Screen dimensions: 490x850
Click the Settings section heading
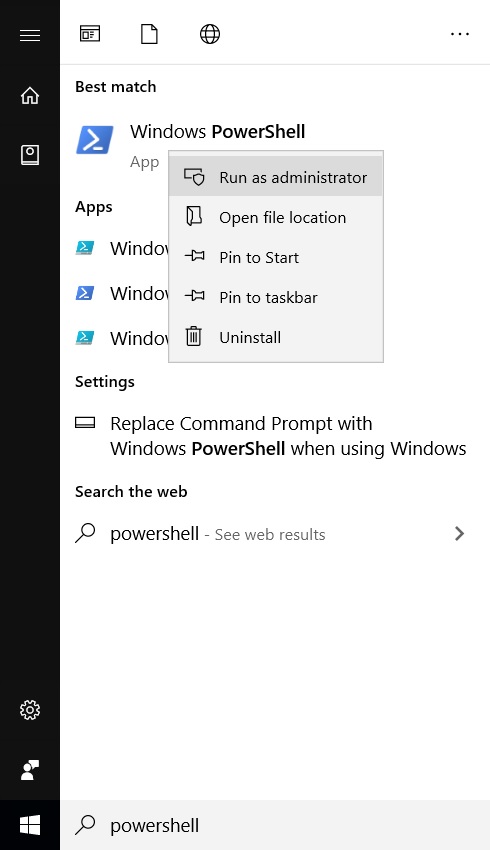pyautogui.click(x=105, y=382)
